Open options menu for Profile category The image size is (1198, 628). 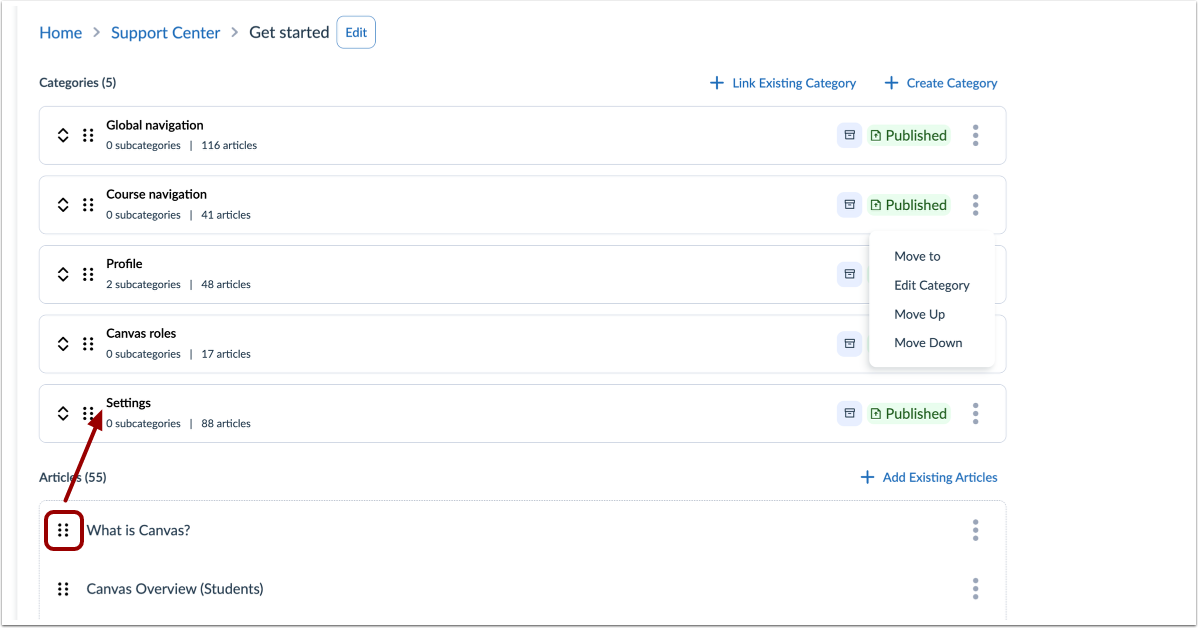975,274
